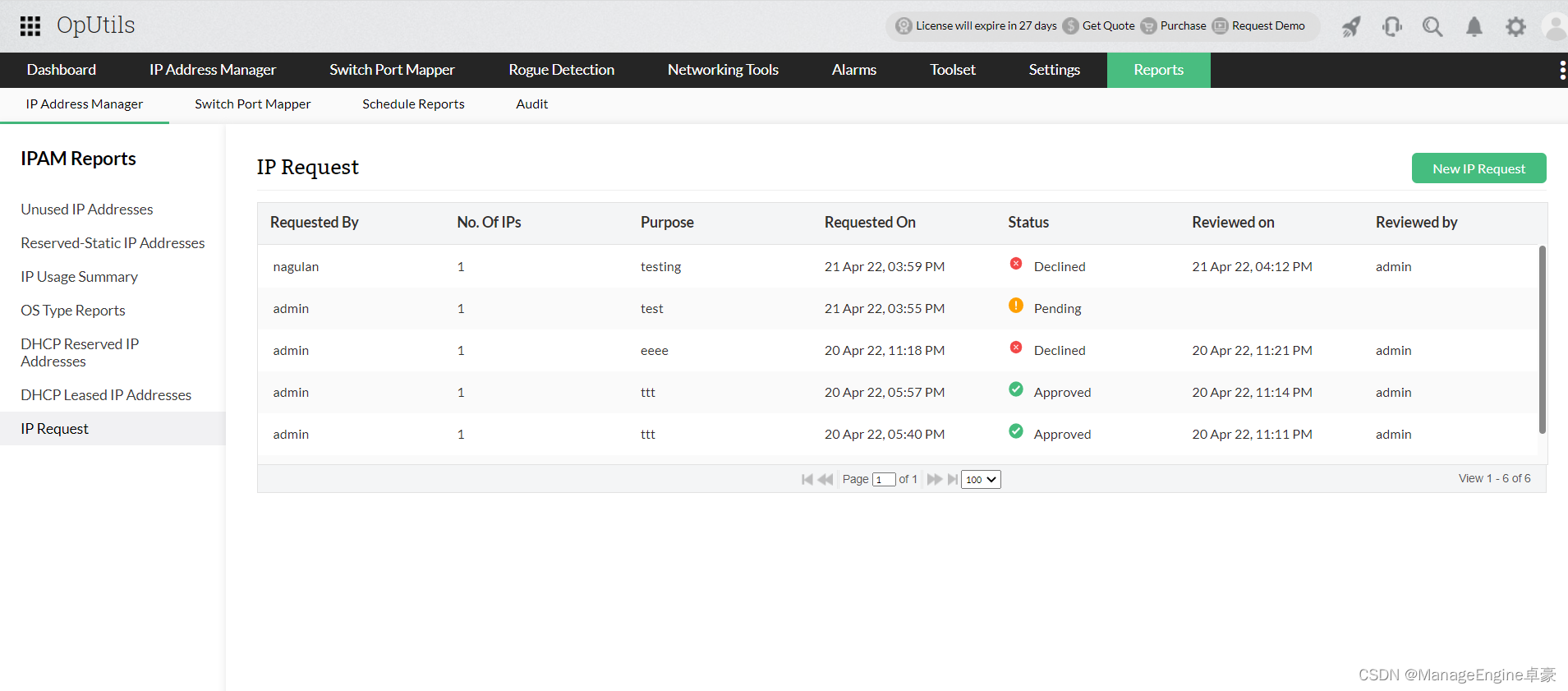This screenshot has height=691, width=1568.
Task: Open Networking Tools menu
Action: [x=723, y=70]
